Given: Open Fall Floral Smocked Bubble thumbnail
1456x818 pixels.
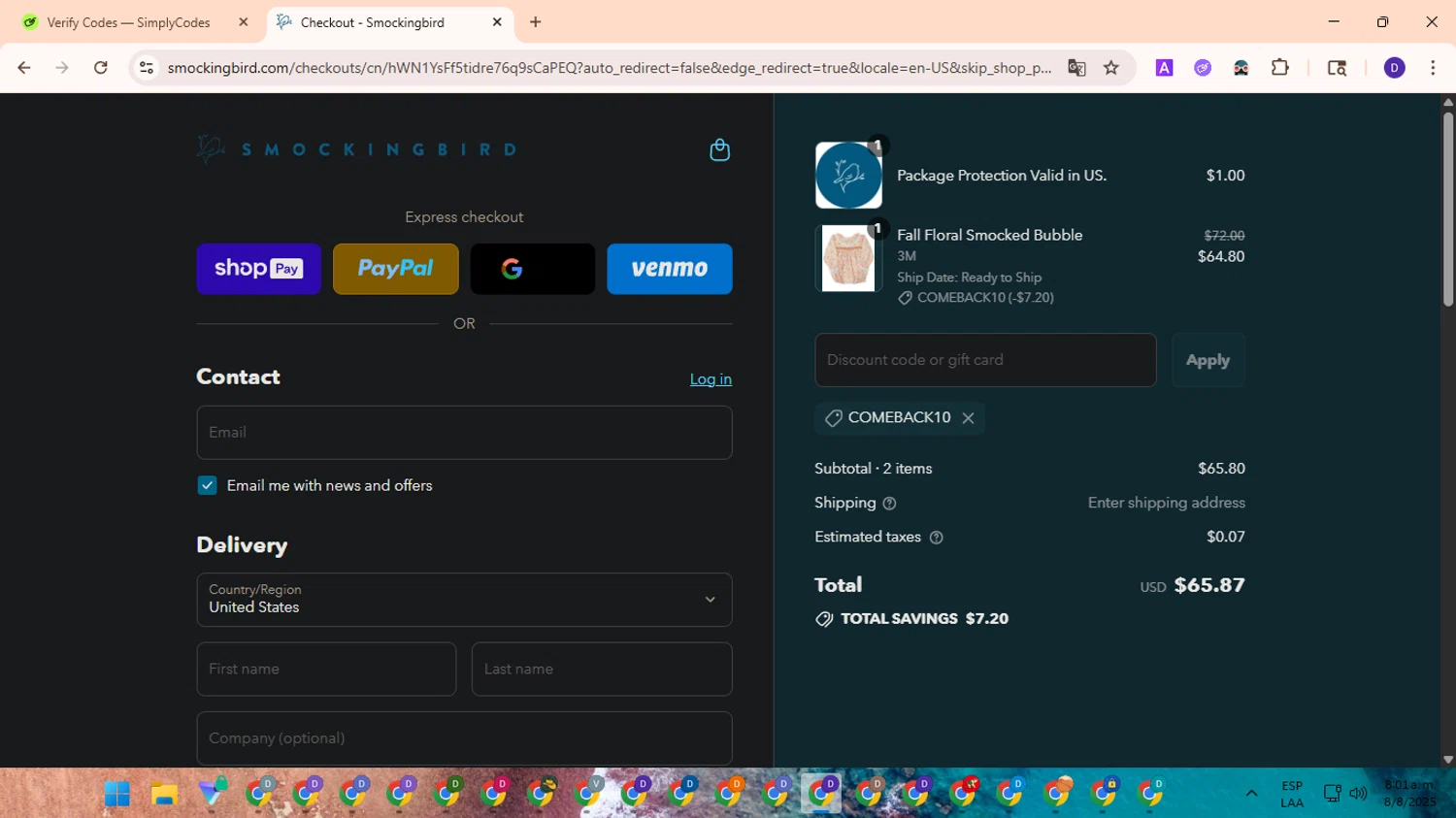Looking at the screenshot, I should point(848,258).
